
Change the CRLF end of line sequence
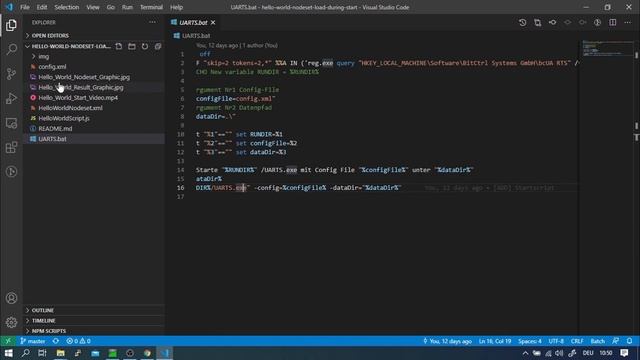click(x=577, y=341)
